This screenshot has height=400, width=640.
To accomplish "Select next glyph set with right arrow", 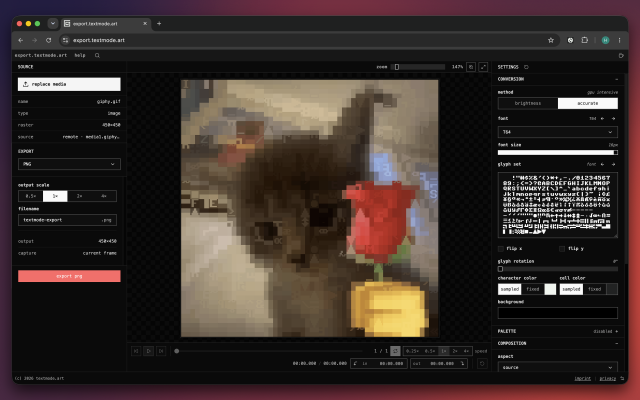I will click(613, 164).
